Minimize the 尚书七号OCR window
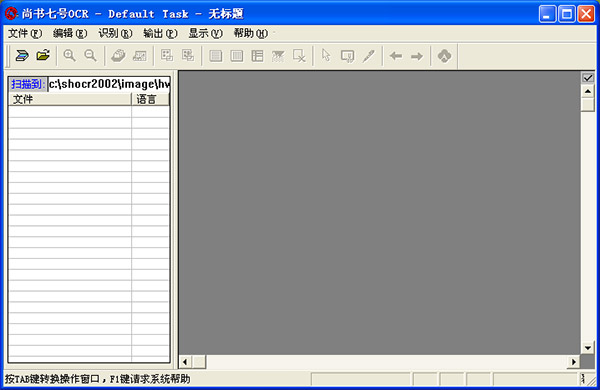The width and height of the screenshot is (600, 390). (x=547, y=14)
